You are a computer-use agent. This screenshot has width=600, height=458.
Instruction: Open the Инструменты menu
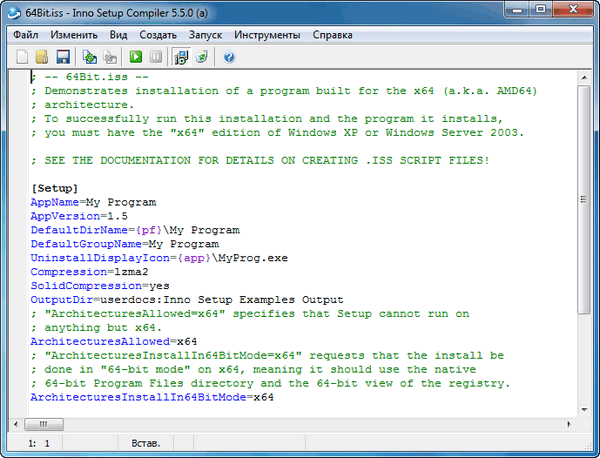pos(267,35)
